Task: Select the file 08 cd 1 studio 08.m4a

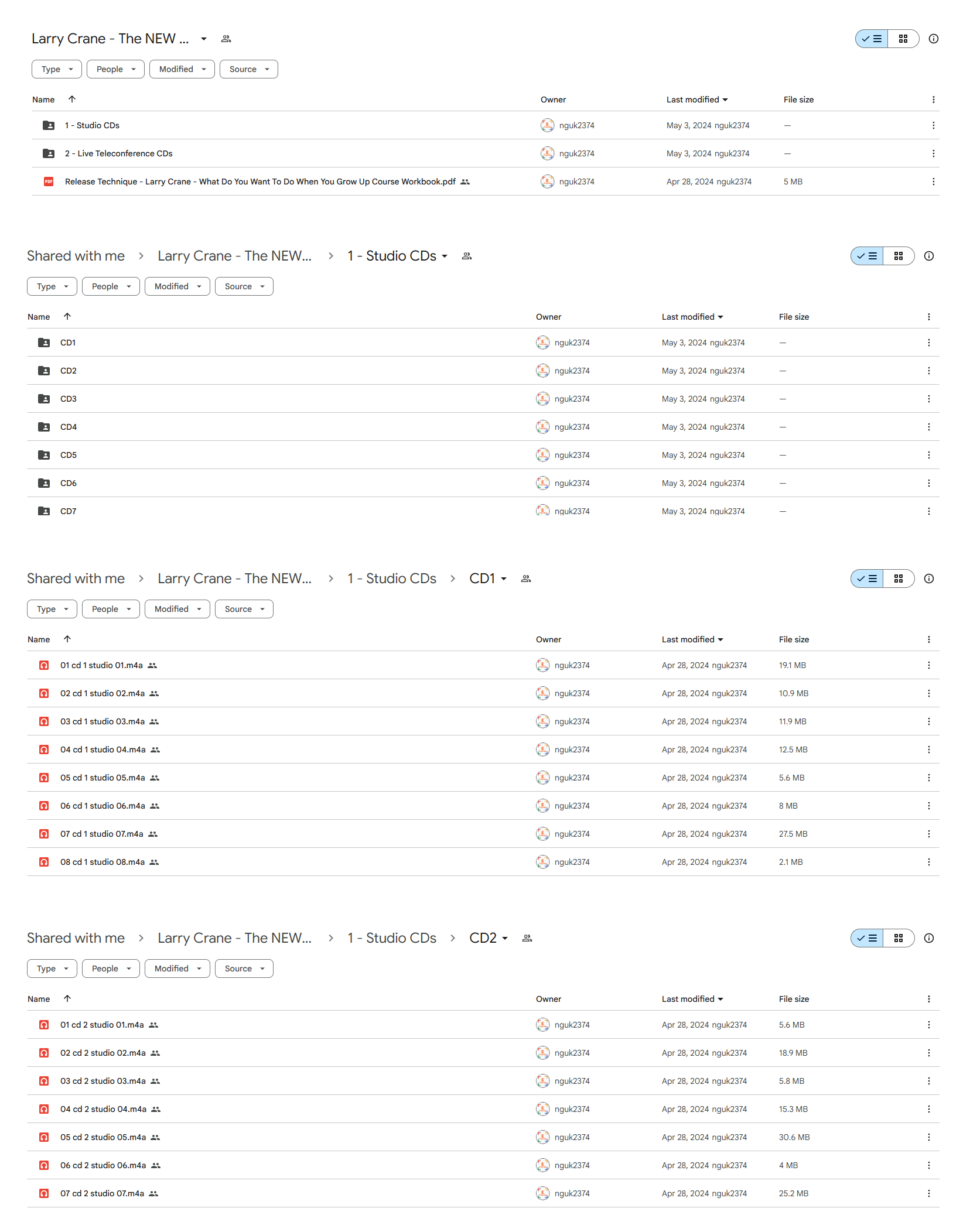Action: 102,862
